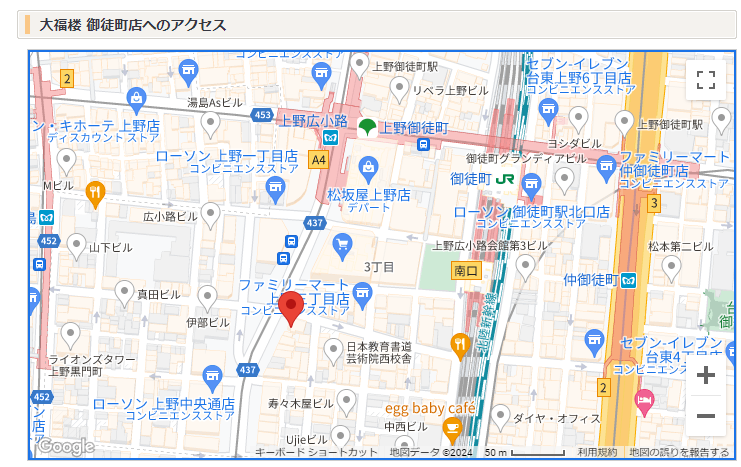Click the ライオンズタワー上野黒門町 pin
741x467 pixels.
click(x=70, y=336)
